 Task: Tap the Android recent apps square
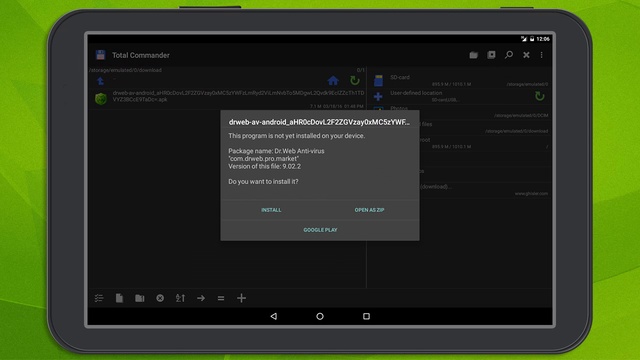[x=367, y=316]
